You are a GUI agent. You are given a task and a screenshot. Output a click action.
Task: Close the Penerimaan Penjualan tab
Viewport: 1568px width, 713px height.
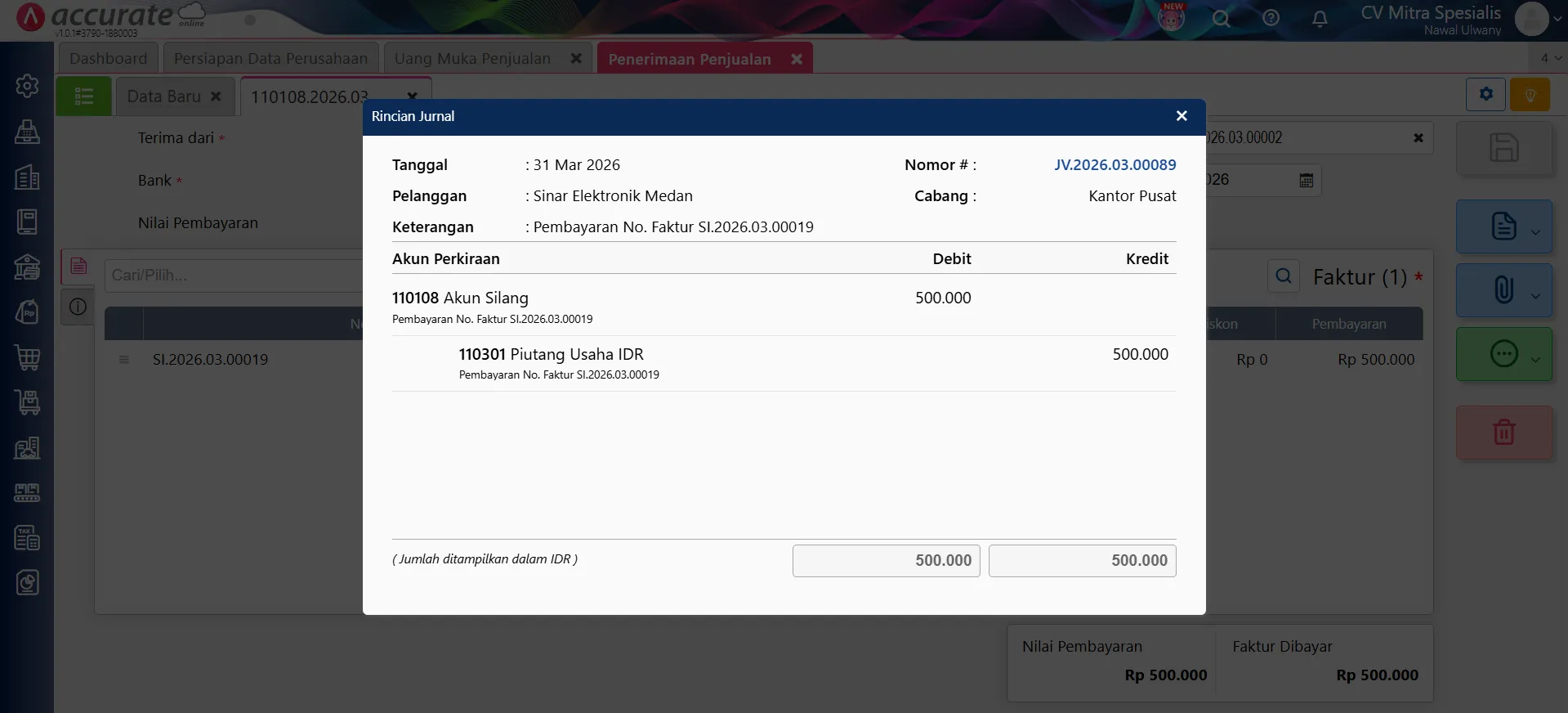pos(797,59)
